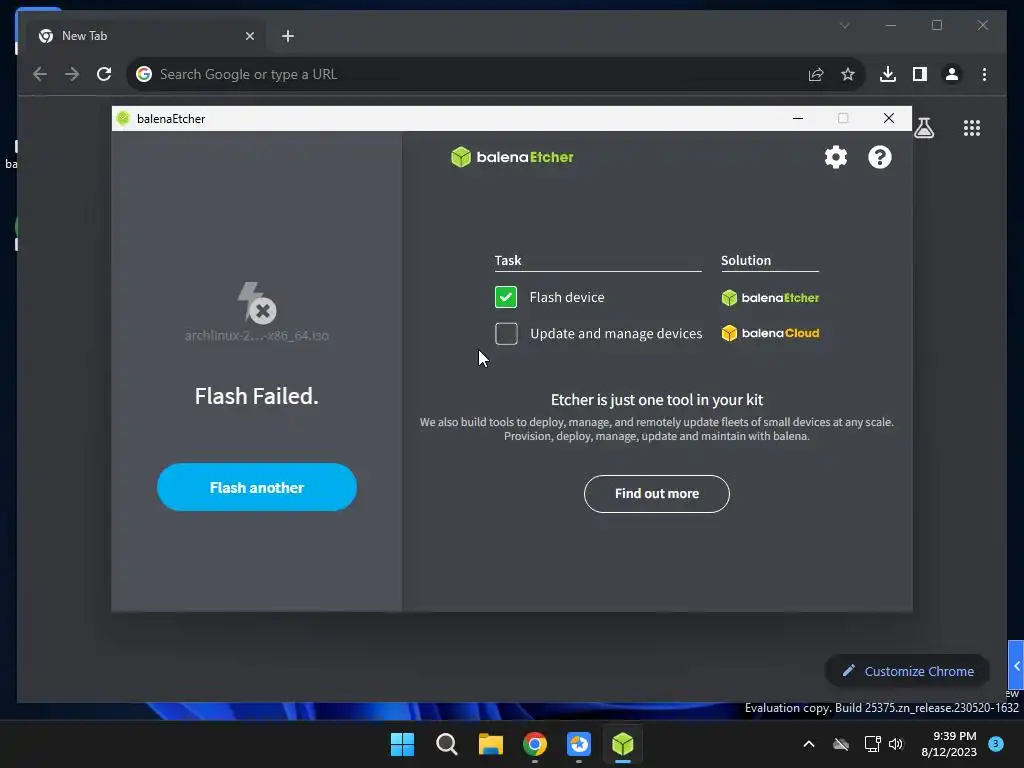Open balenaEtcher settings gear
This screenshot has height=768, width=1024.
pyautogui.click(x=835, y=157)
